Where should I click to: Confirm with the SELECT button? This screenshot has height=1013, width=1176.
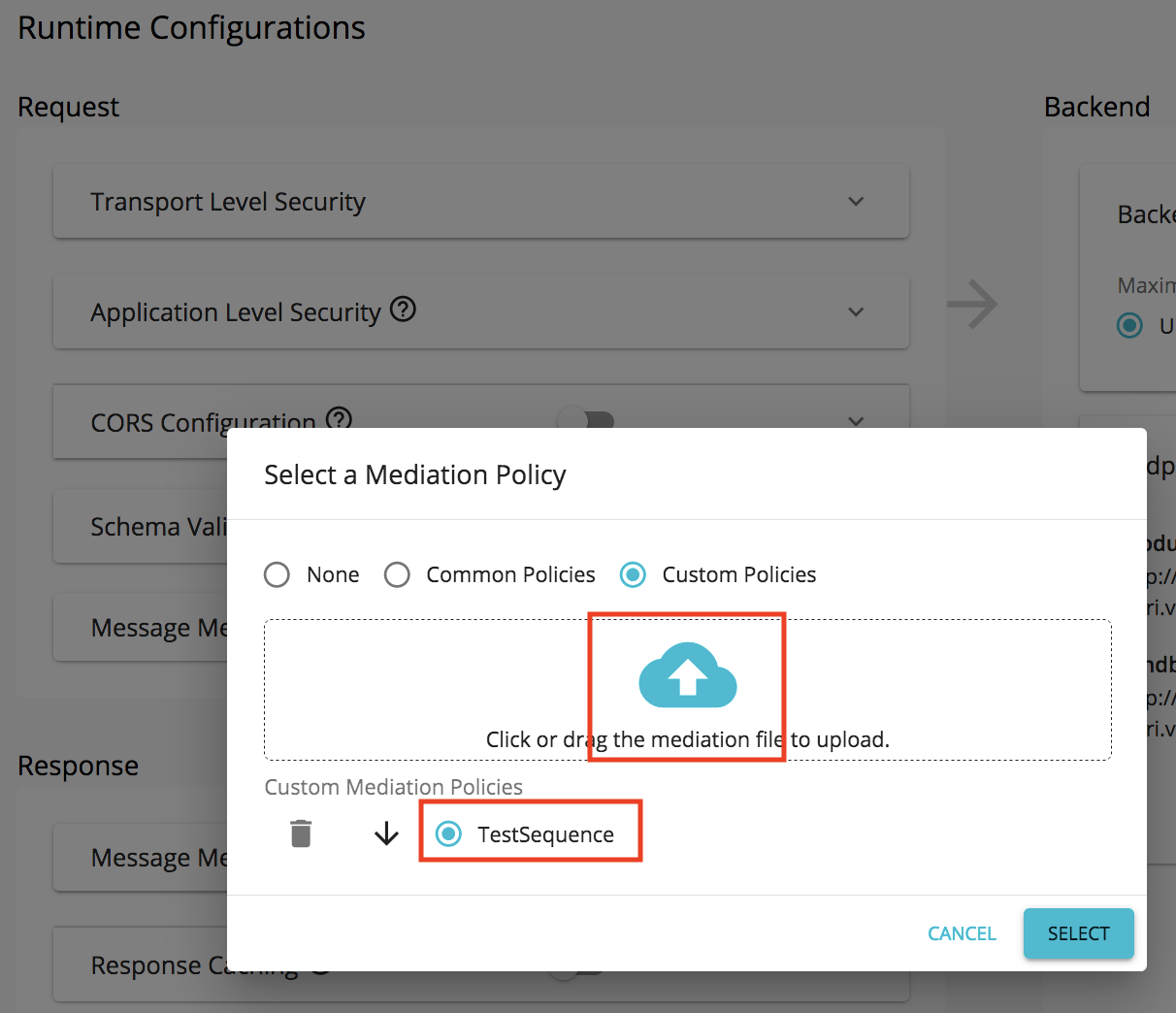1078,933
